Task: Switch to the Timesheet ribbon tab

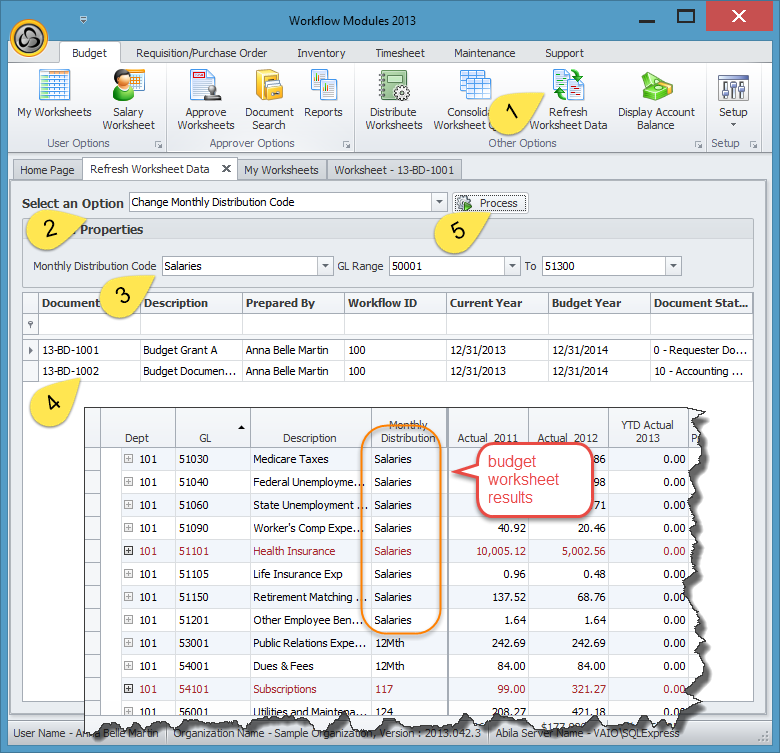Action: [399, 53]
